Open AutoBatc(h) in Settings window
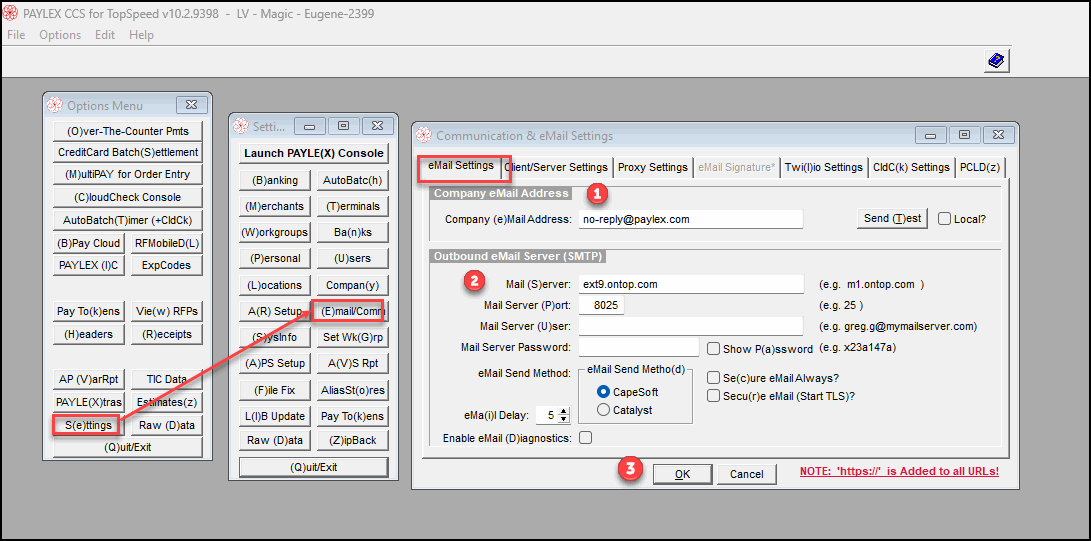The width and height of the screenshot is (1091, 541). tap(352, 180)
